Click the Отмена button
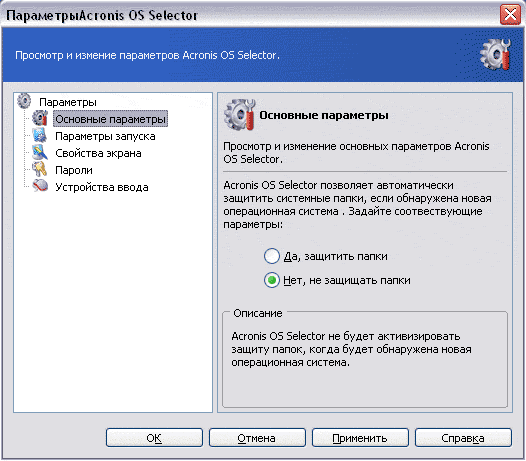This screenshot has height=461, width=526. point(257,438)
